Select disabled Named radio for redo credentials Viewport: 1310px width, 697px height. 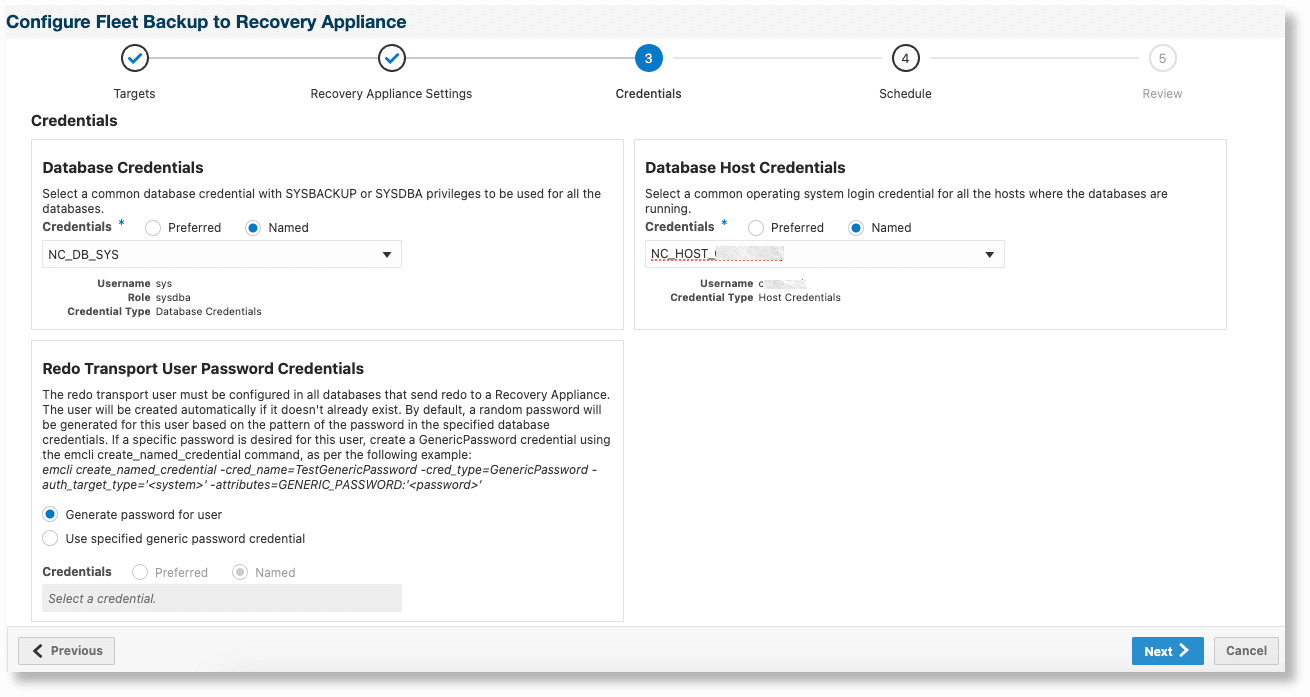240,572
